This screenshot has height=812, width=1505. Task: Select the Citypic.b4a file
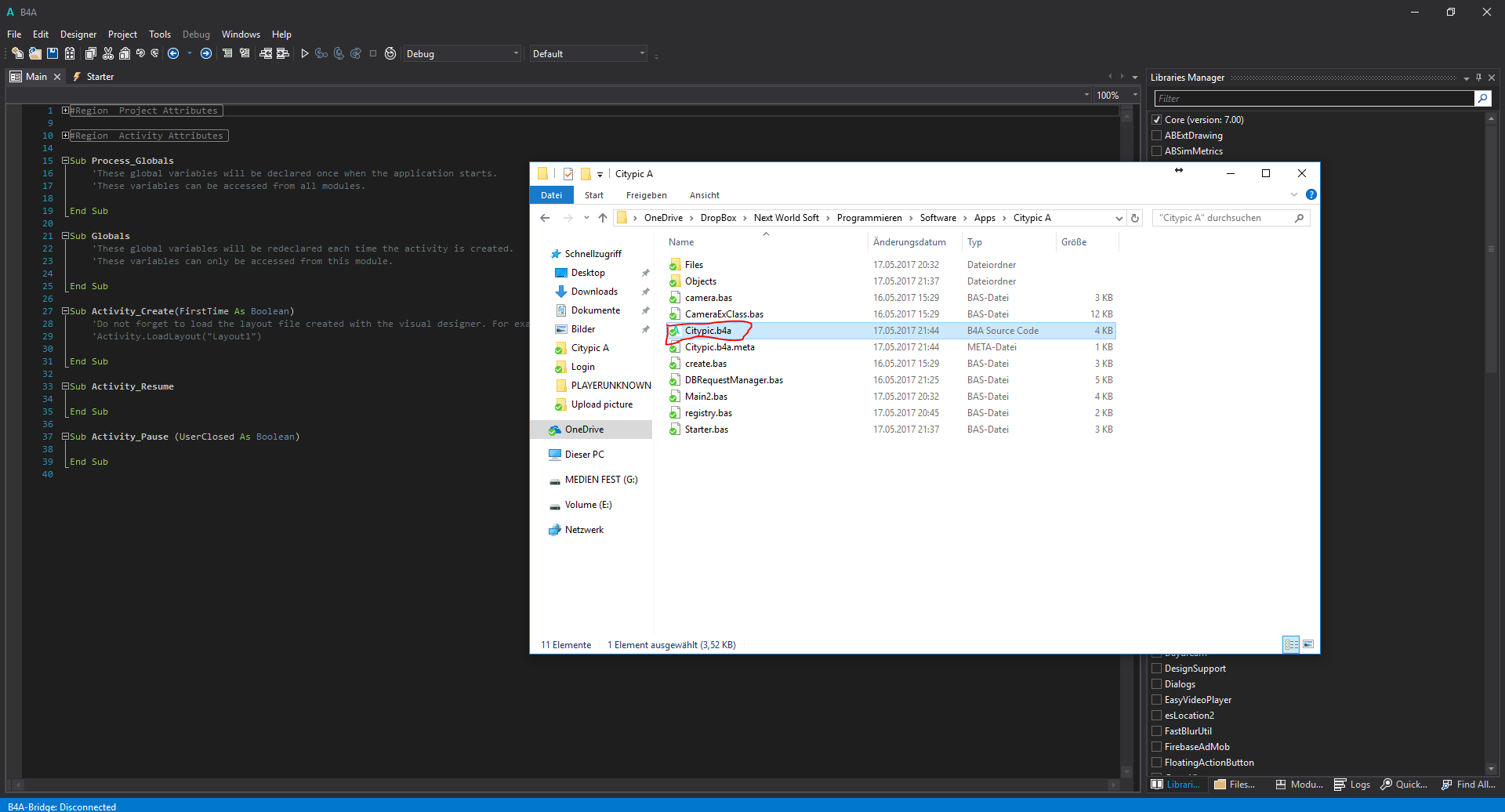click(708, 331)
